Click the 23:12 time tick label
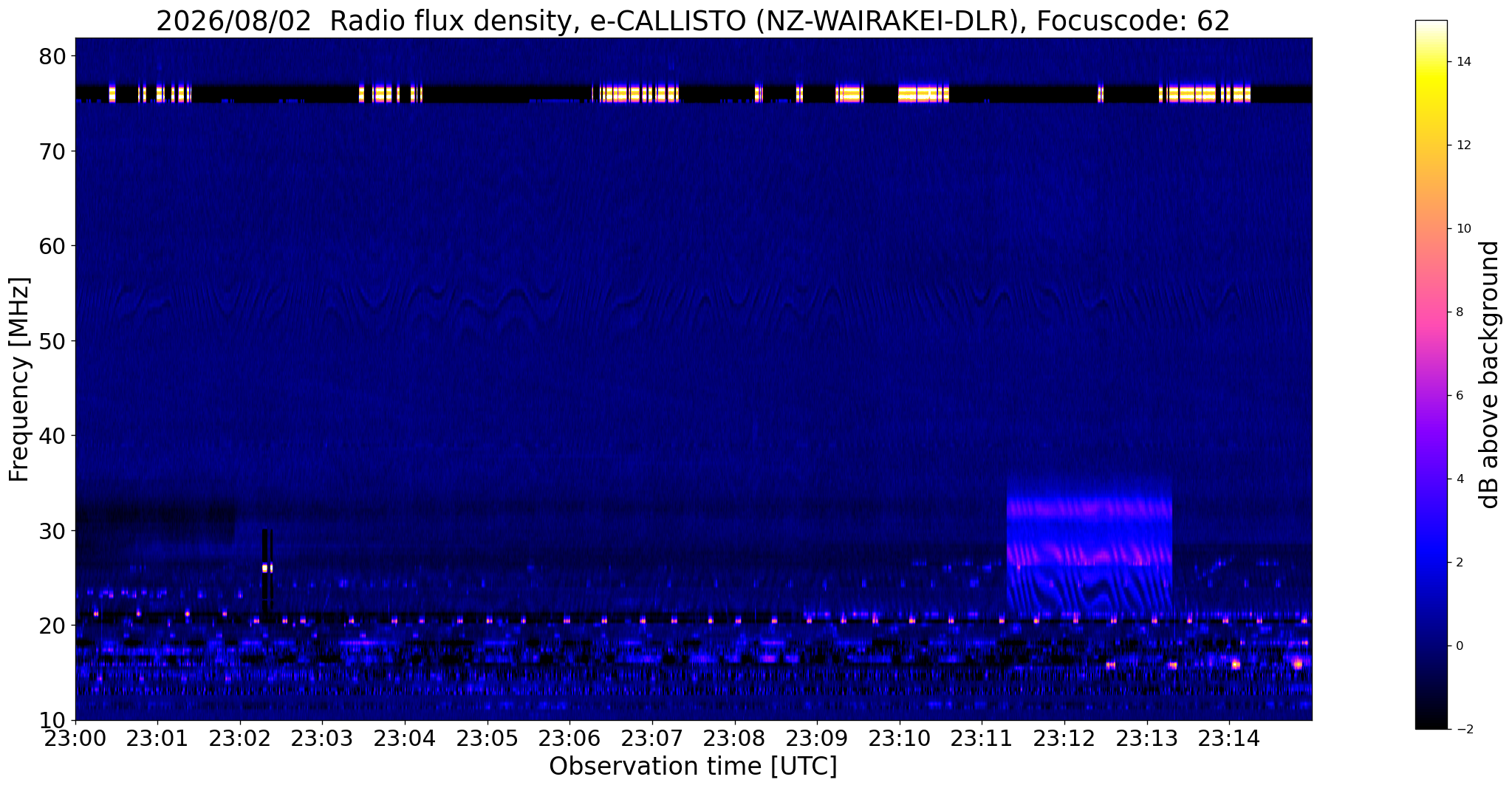This screenshot has height=788, width=1512. [1064, 738]
